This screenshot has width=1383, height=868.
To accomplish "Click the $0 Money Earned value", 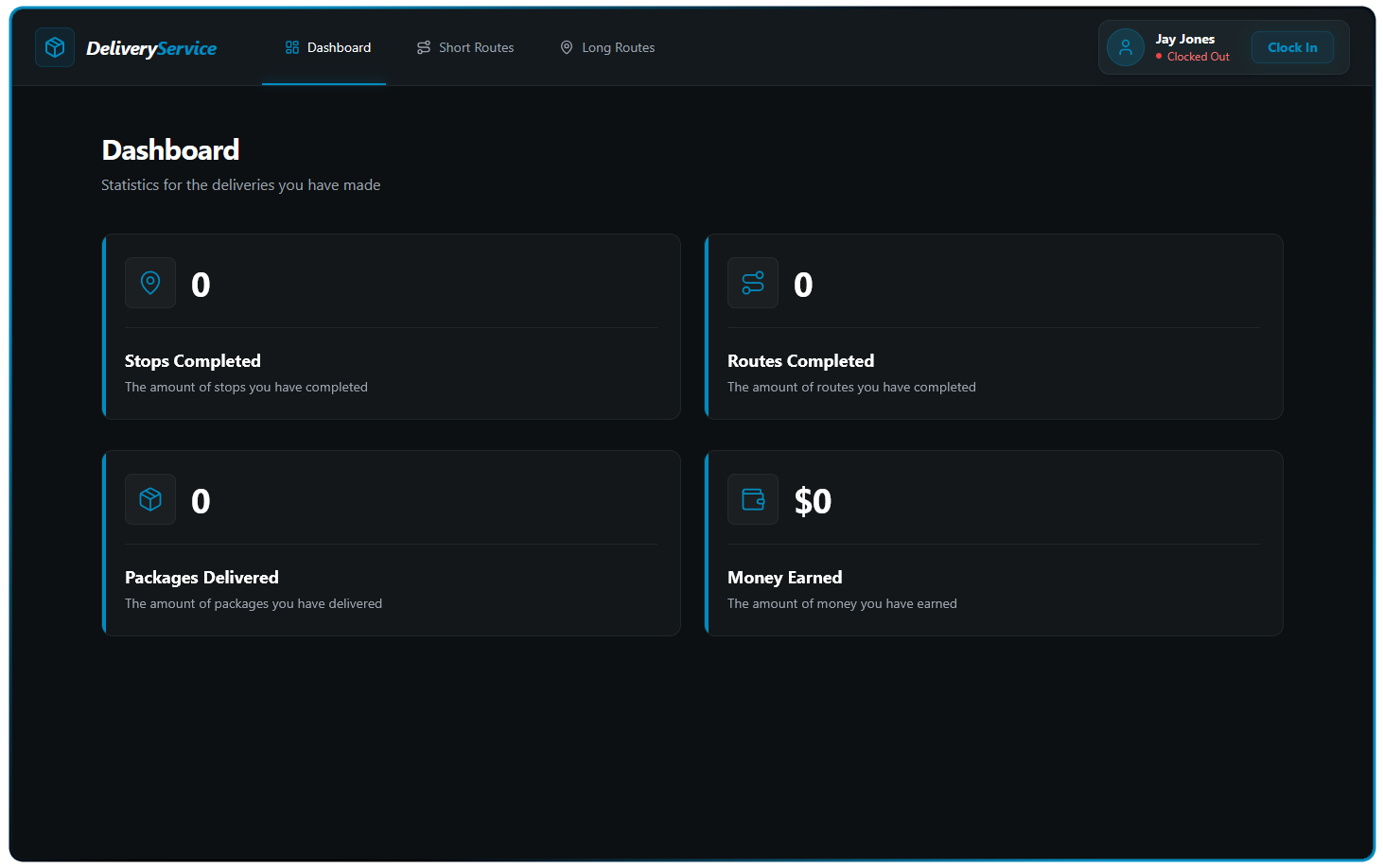I will [x=813, y=501].
